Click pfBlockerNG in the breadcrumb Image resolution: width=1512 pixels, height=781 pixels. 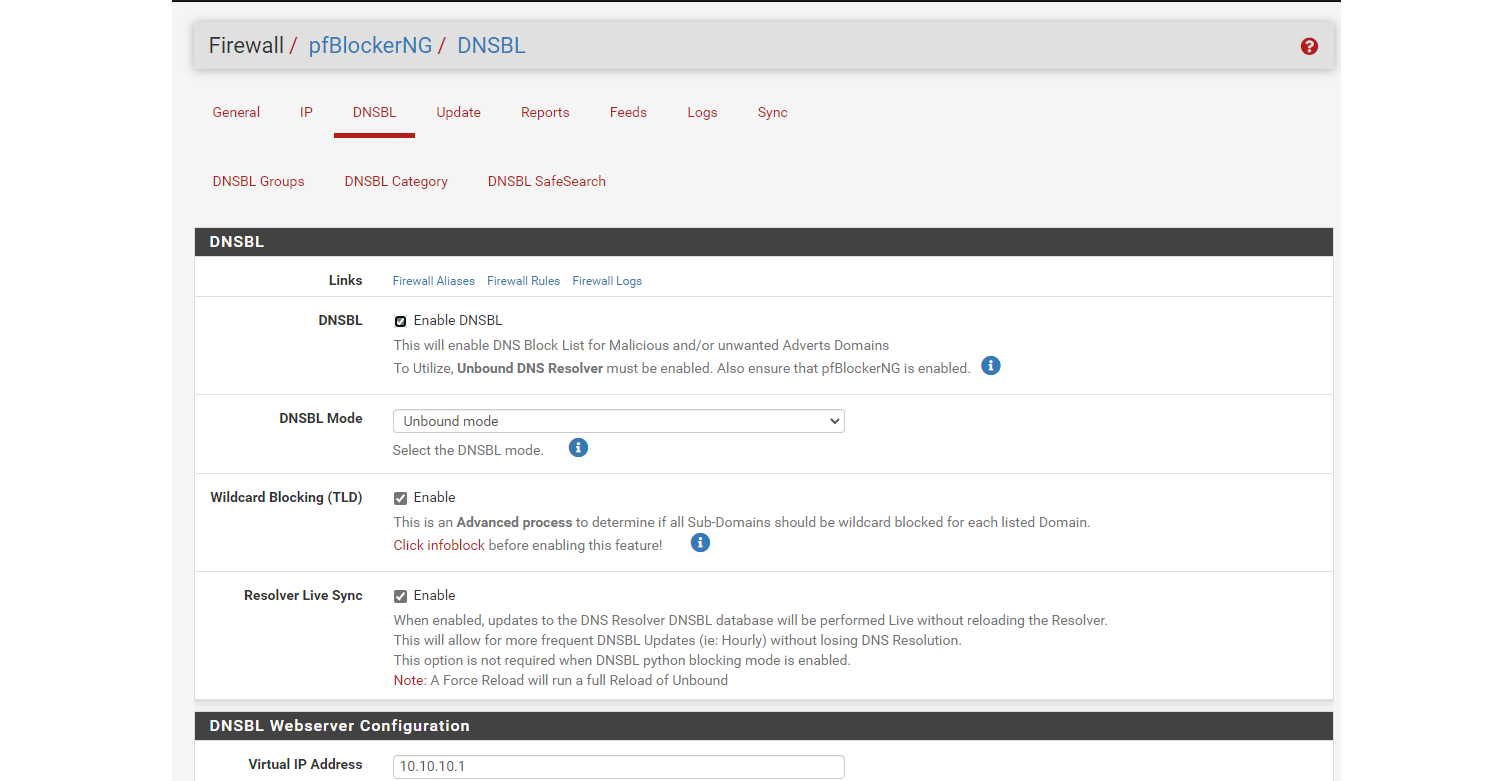pos(370,45)
